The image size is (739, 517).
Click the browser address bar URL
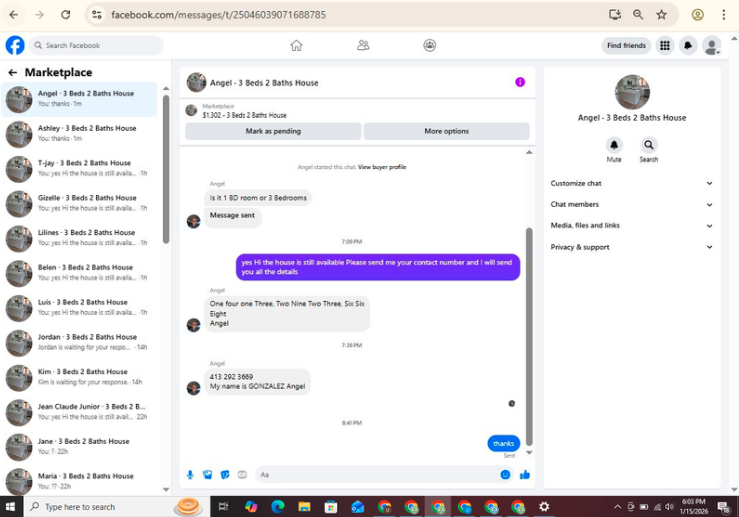pos(218,15)
